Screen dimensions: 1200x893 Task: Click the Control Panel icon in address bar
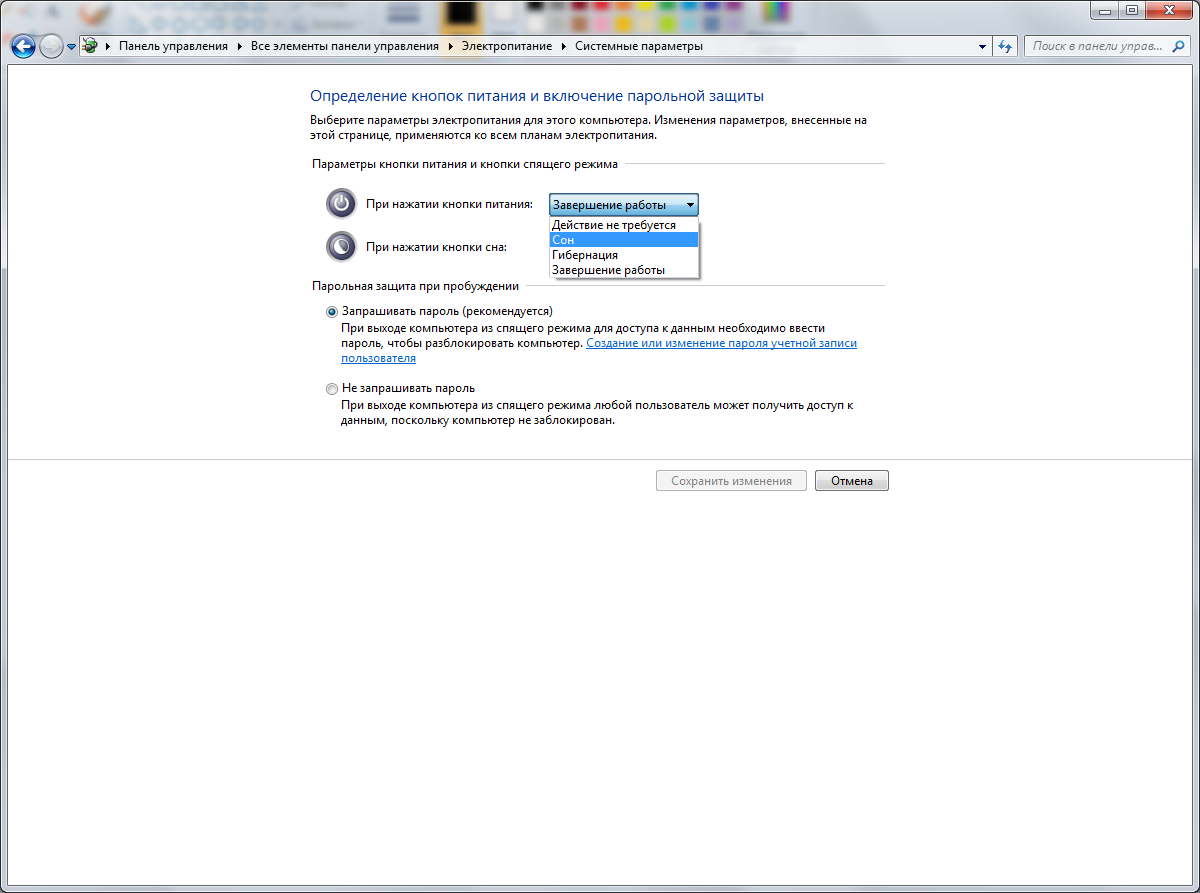91,46
